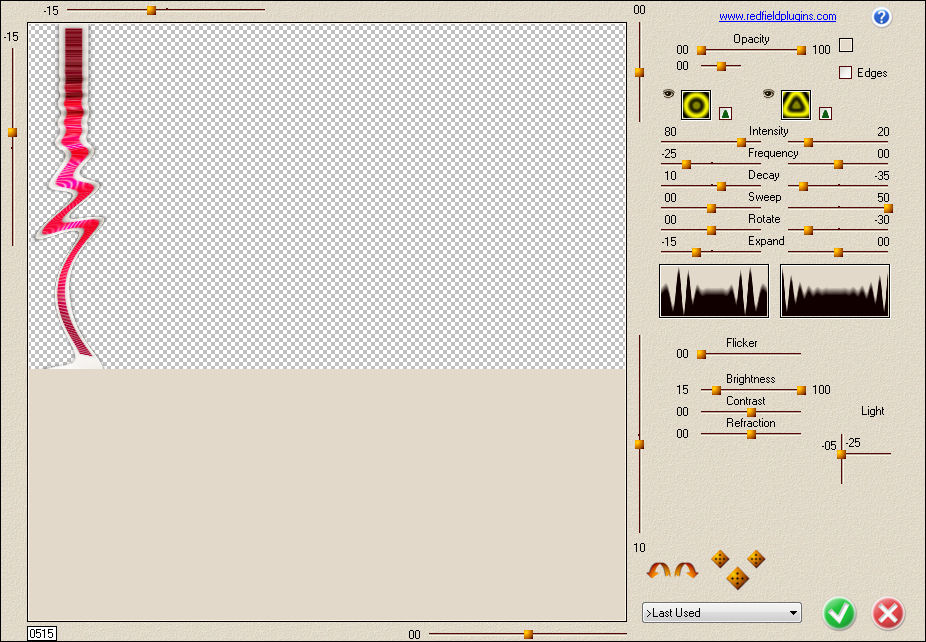Open the blue help question mark
This screenshot has width=926, height=642.
coord(881,17)
